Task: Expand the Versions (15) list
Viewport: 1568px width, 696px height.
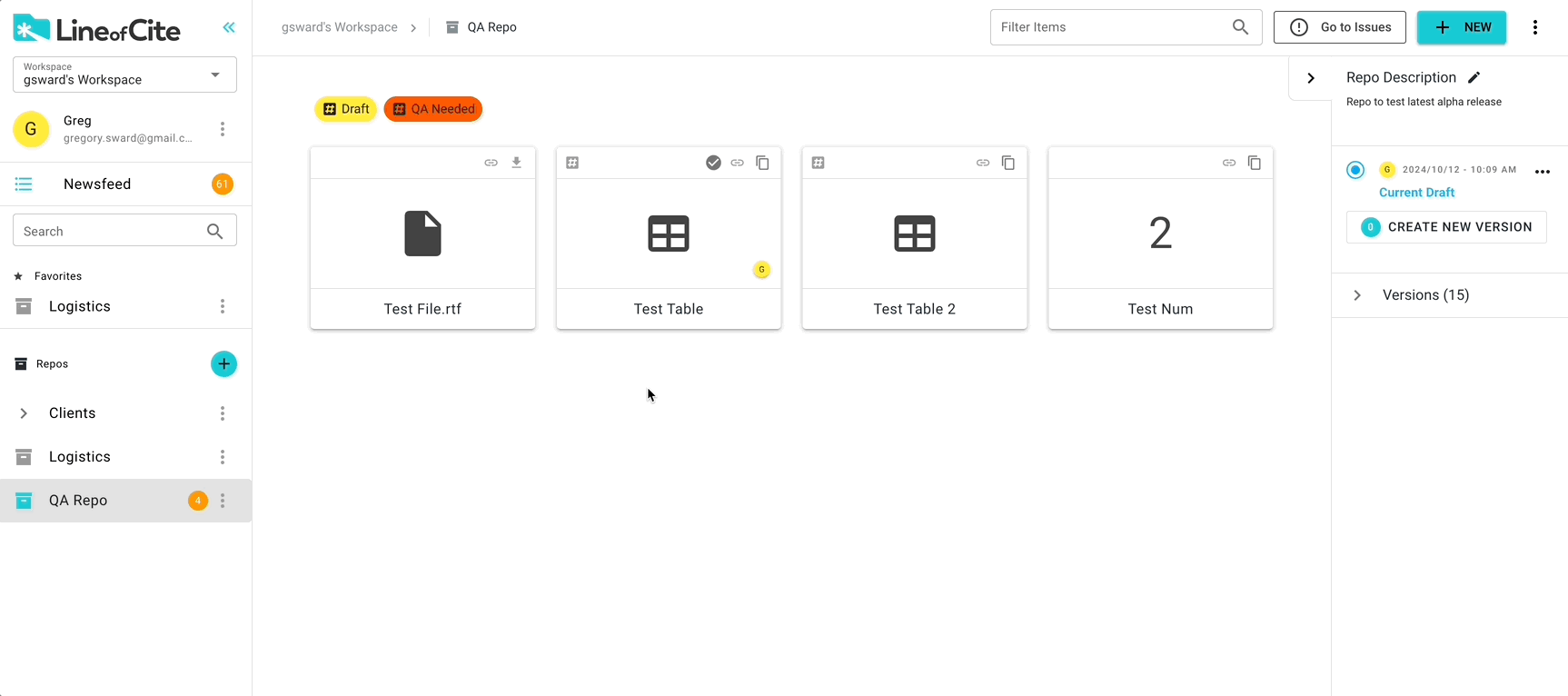Action: coord(1357,295)
